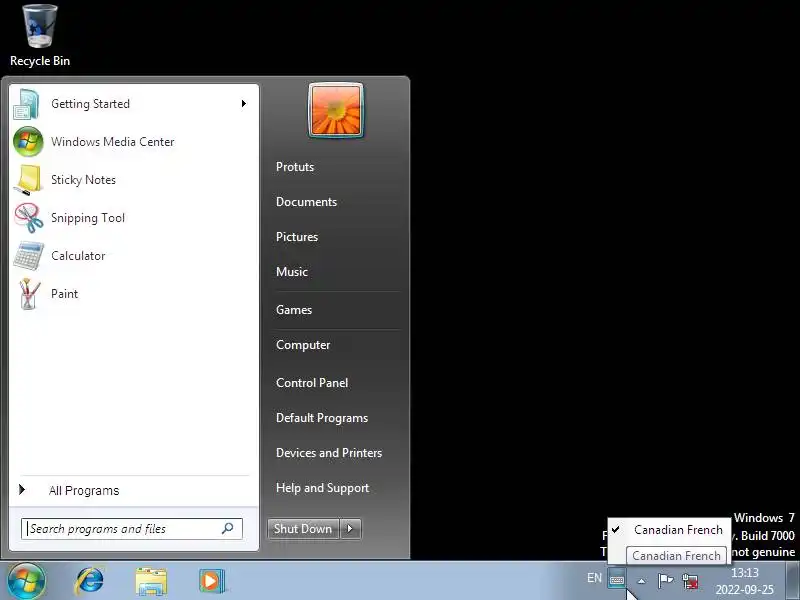Expand All Programs arrow
Image resolution: width=800 pixels, height=600 pixels.
tap(22, 490)
